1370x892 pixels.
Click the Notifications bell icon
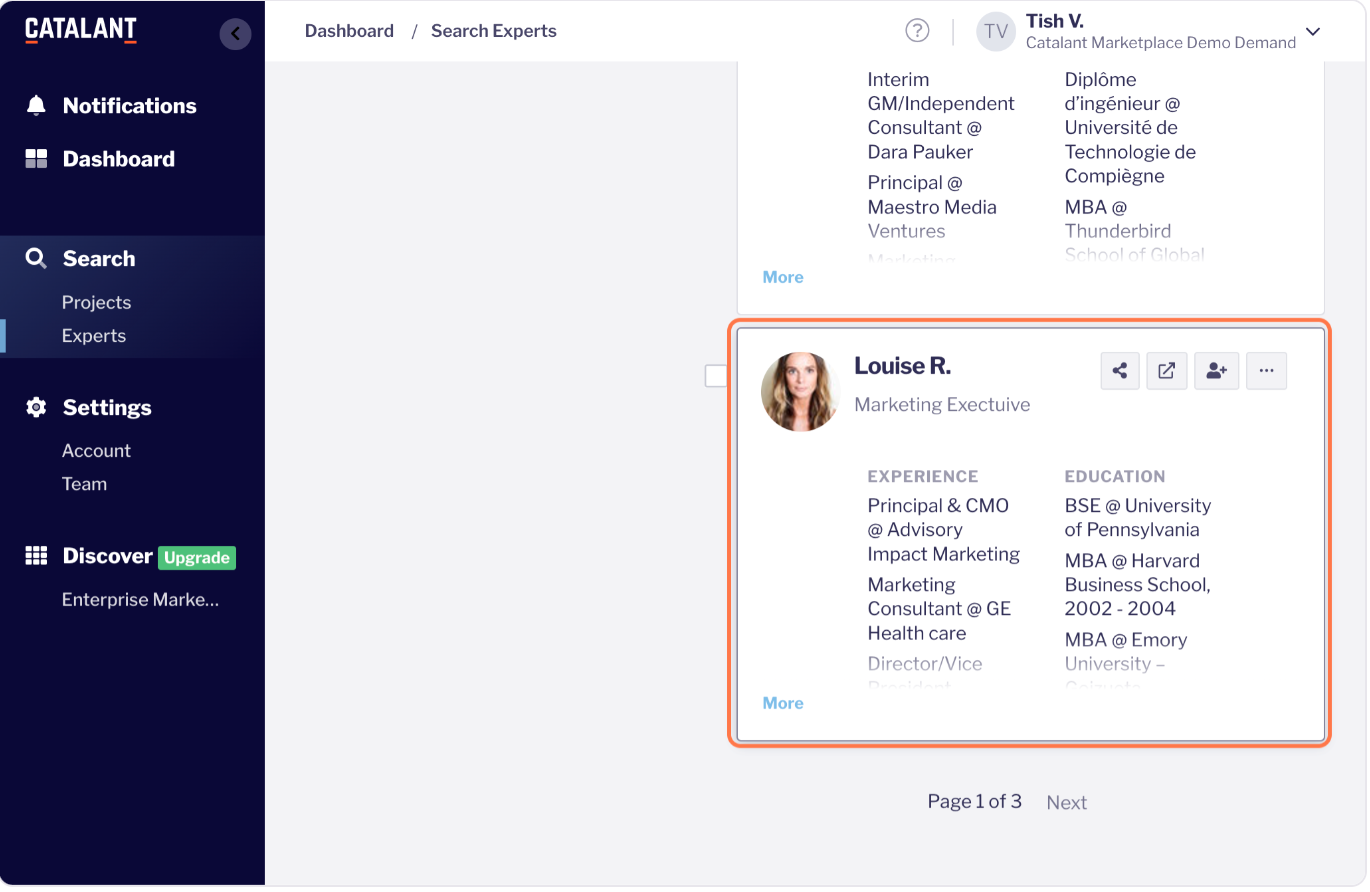pyautogui.click(x=36, y=106)
